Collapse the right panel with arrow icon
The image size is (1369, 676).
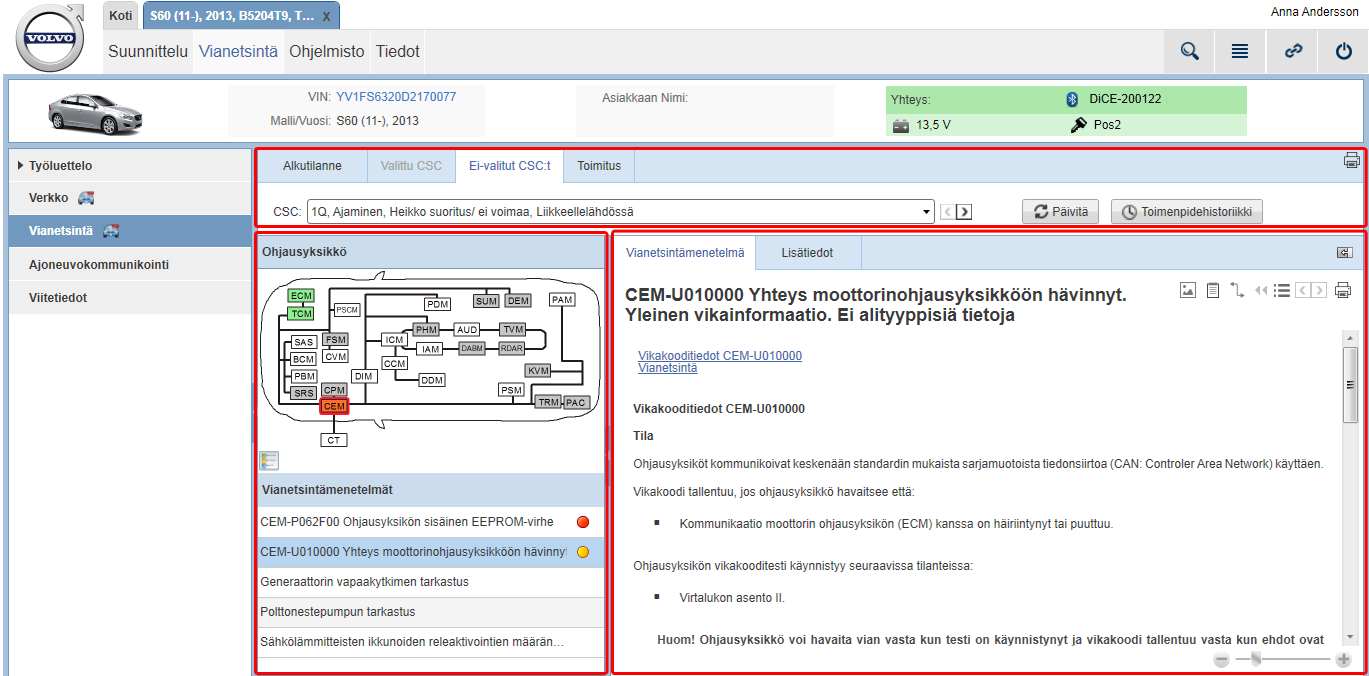click(1345, 252)
